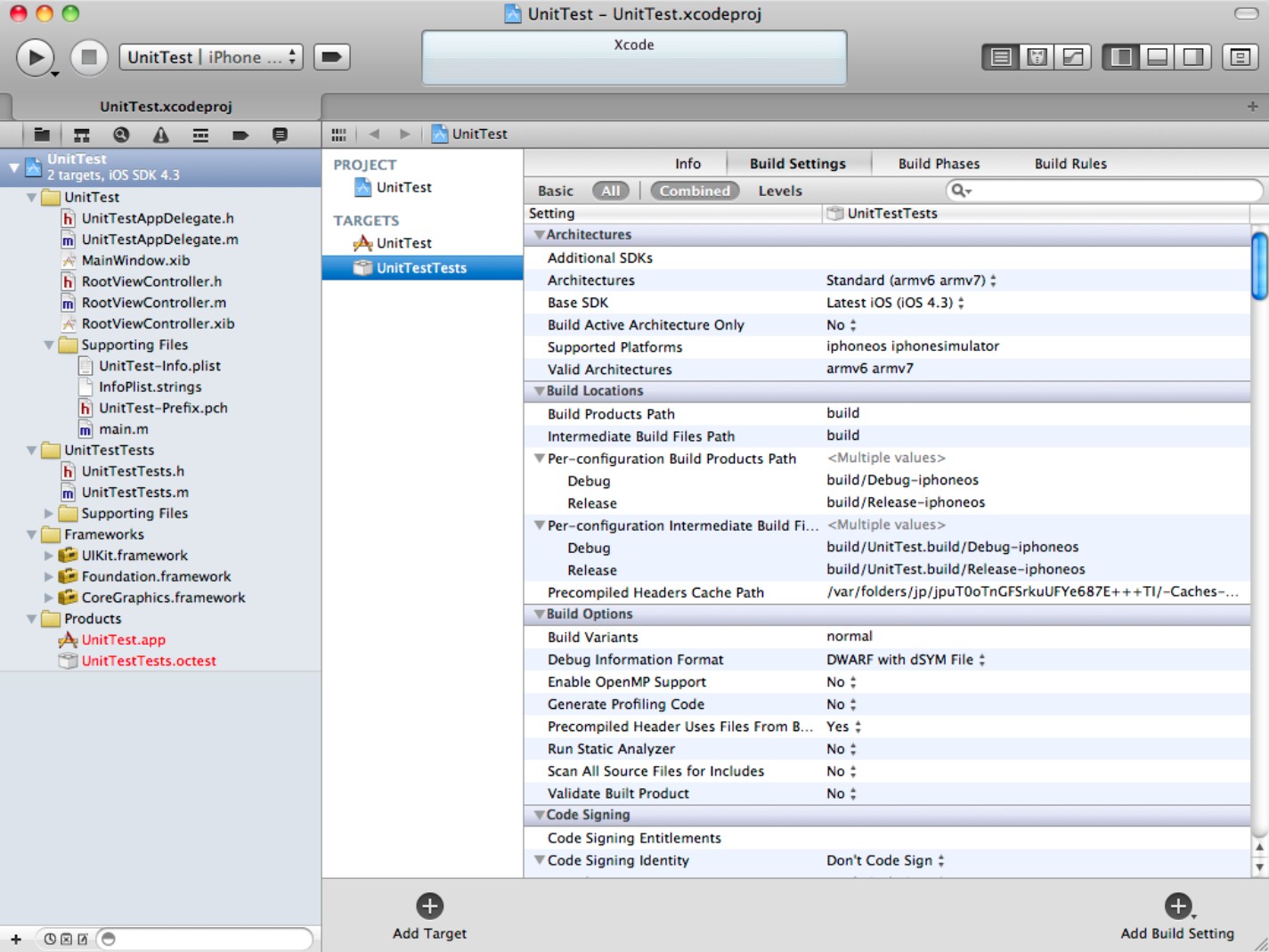Select the Standard editor button

pos(1001,57)
